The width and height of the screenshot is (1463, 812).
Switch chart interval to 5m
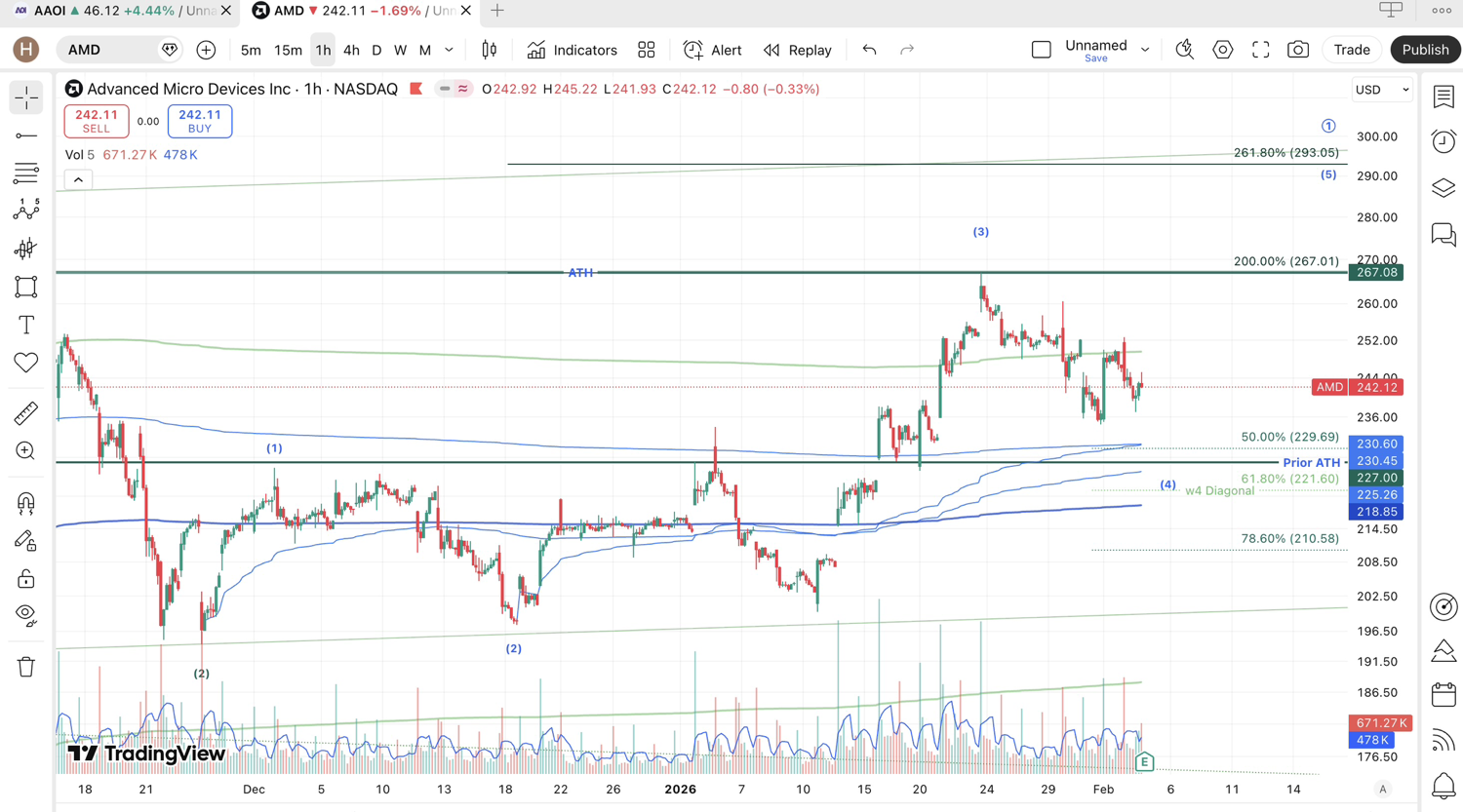[251, 50]
